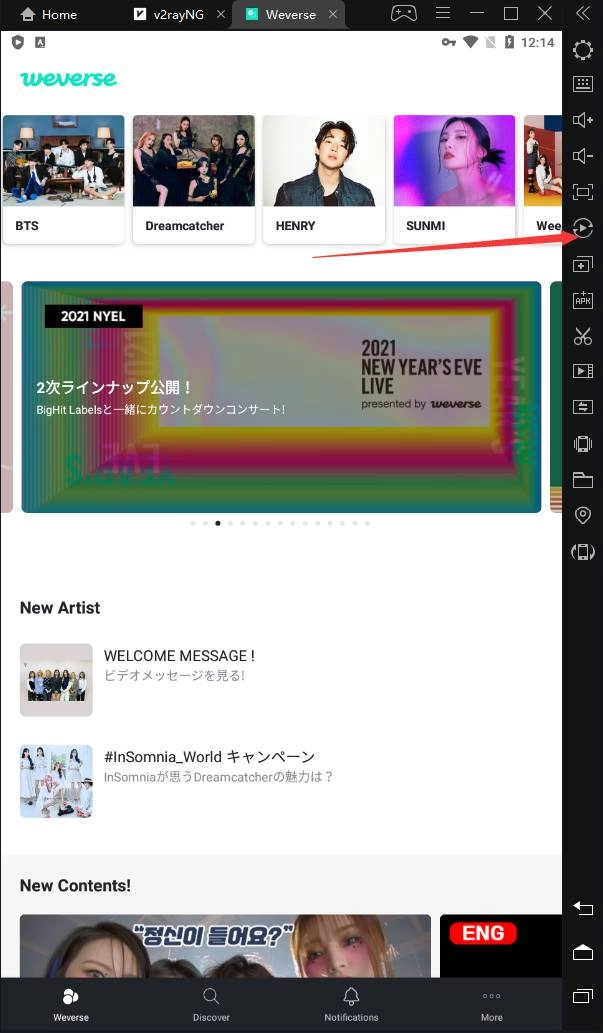Open the gamepad icon in title bar
Viewport: 603px width, 1033px height.
tap(403, 13)
